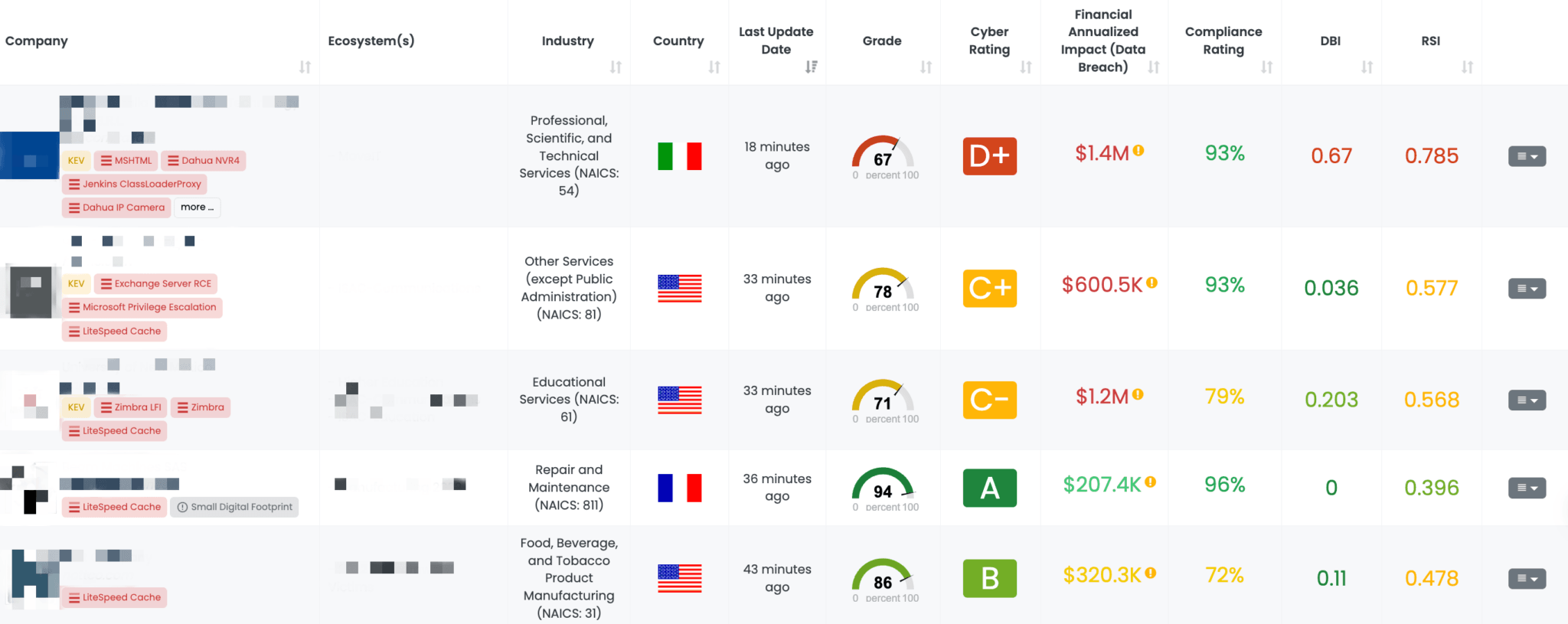Open actions dropdown for Italy company row

1527,156
